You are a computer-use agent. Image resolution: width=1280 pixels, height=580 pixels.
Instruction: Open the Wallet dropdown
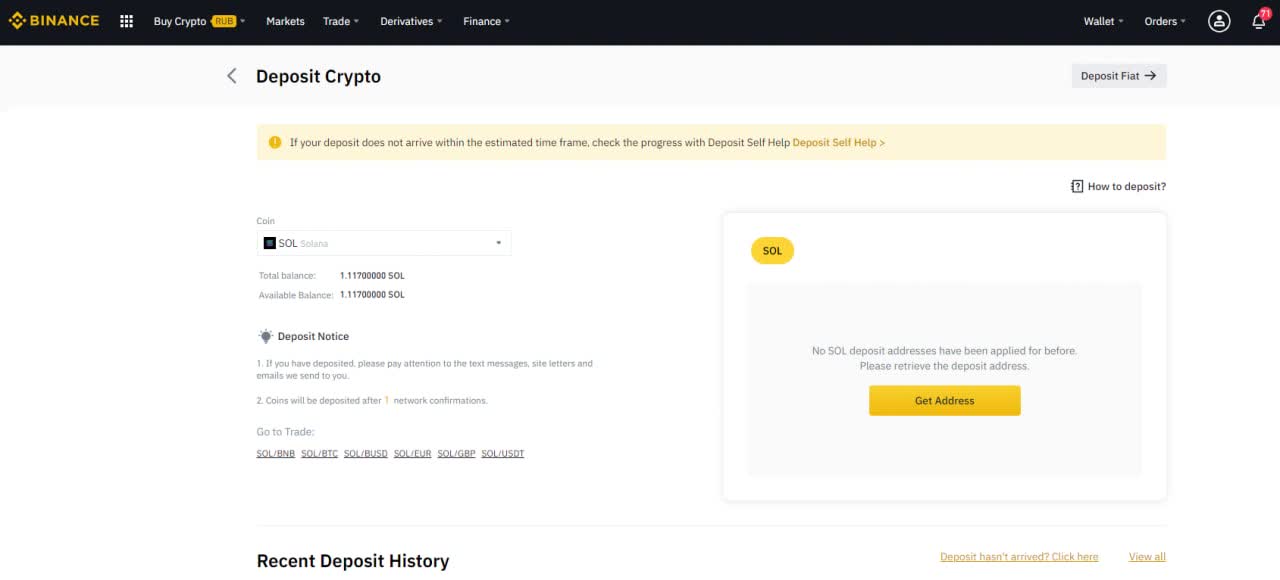point(1103,21)
